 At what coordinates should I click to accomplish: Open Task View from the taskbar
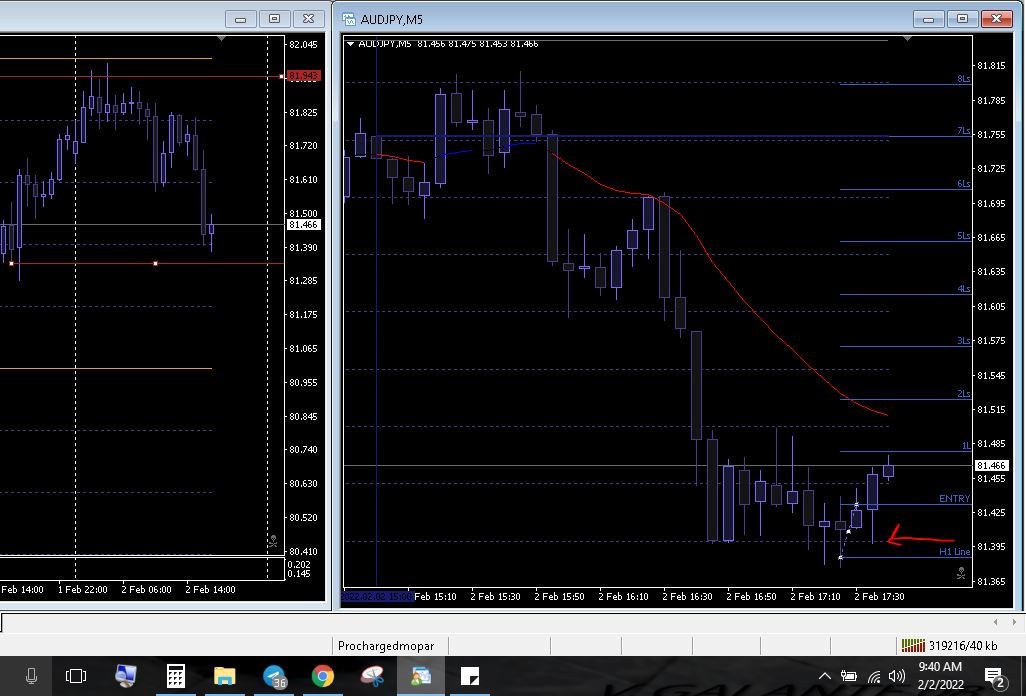click(x=76, y=676)
